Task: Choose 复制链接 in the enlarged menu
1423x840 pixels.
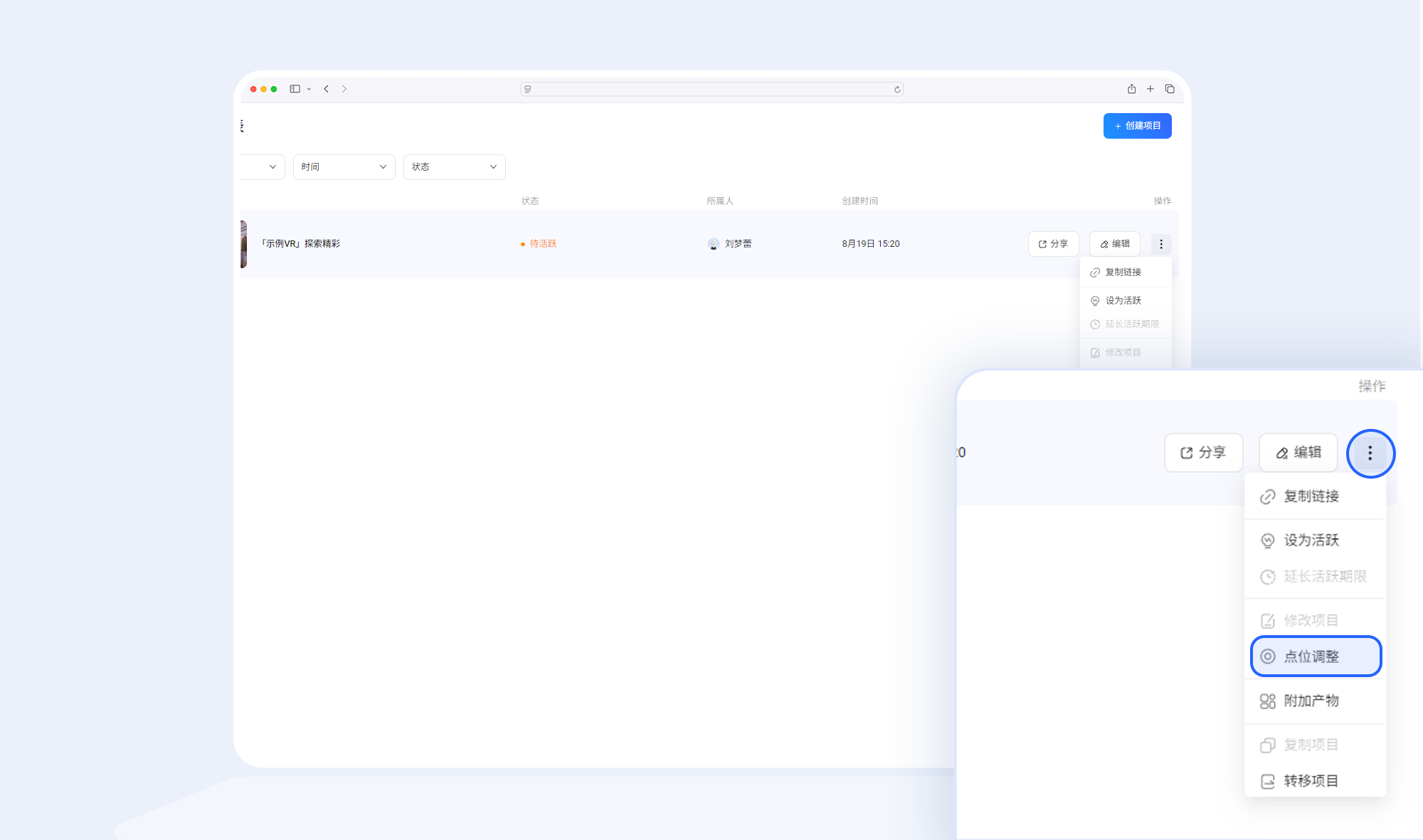Action: tap(1315, 496)
